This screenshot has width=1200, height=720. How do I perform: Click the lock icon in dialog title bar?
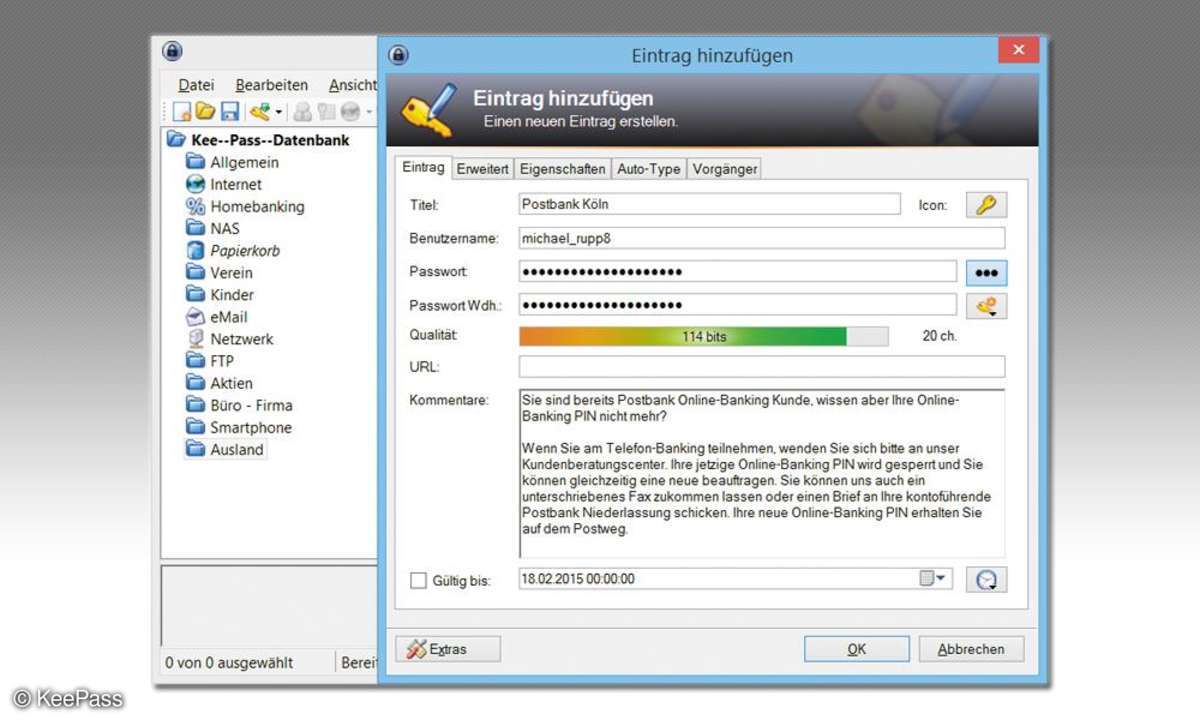(x=398, y=54)
